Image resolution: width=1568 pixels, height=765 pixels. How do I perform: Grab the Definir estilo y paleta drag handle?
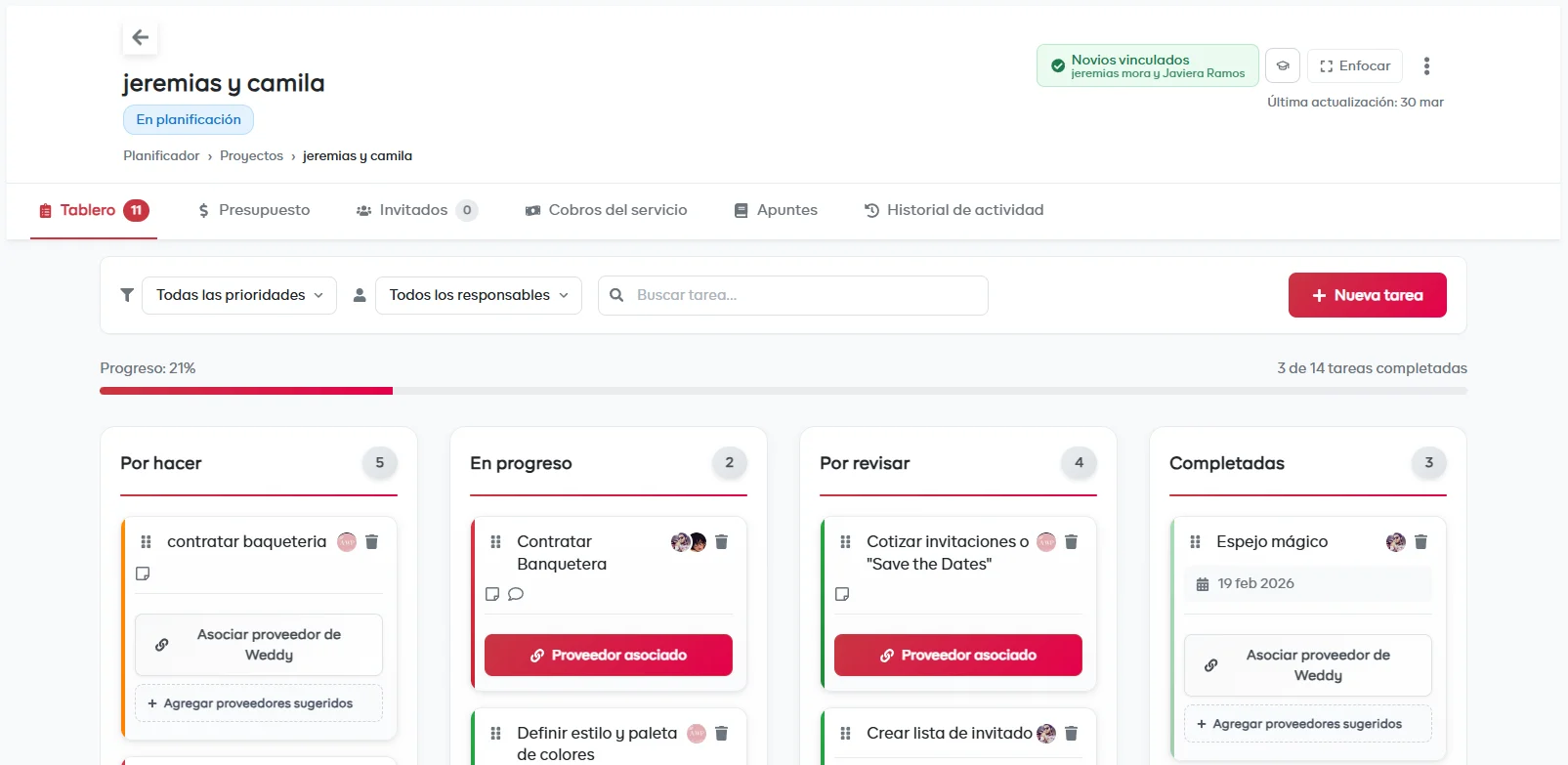(x=495, y=734)
